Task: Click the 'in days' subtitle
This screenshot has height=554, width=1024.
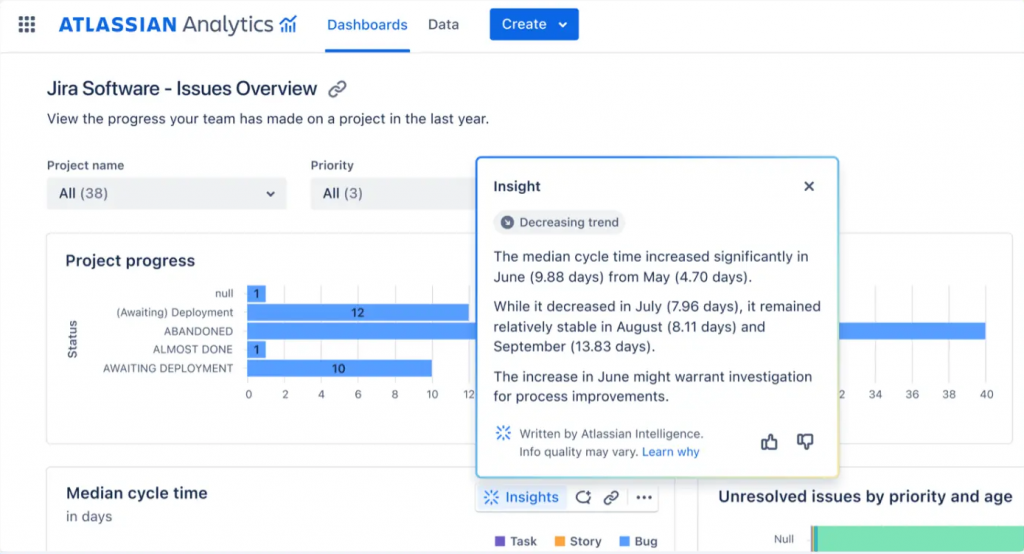Action: (x=89, y=517)
